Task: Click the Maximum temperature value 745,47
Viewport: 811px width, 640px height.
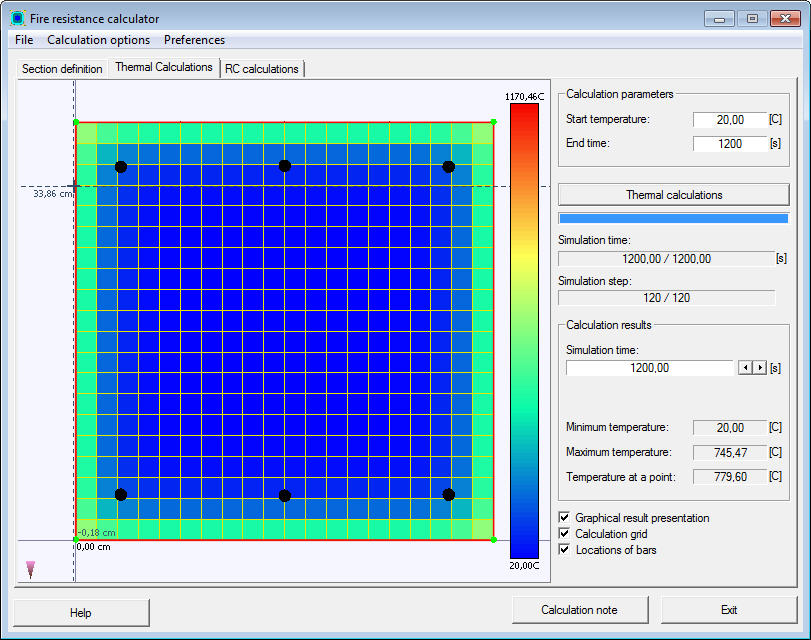Action: (x=730, y=453)
